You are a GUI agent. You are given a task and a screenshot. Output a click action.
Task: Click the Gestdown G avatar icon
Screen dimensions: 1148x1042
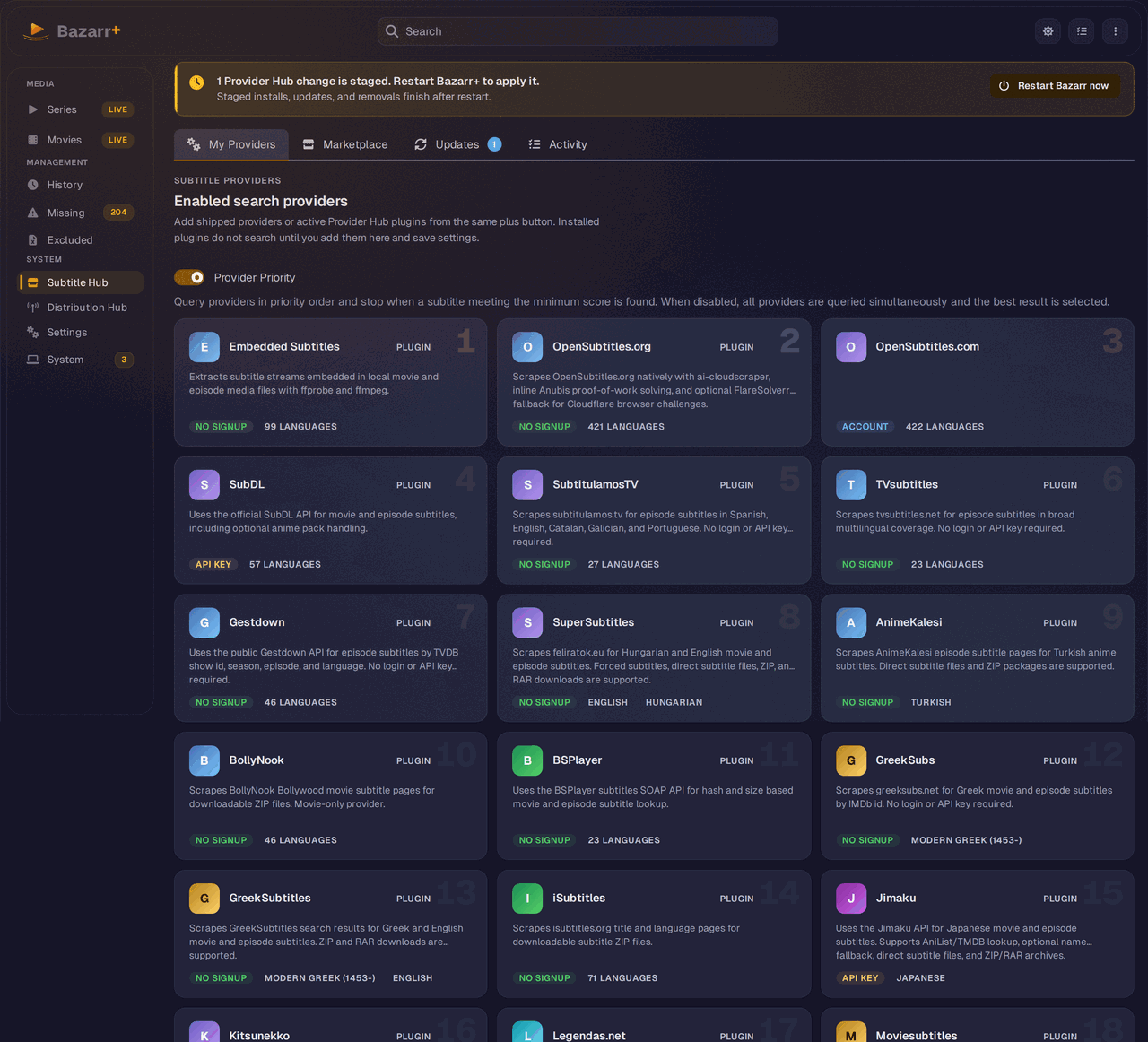[204, 622]
